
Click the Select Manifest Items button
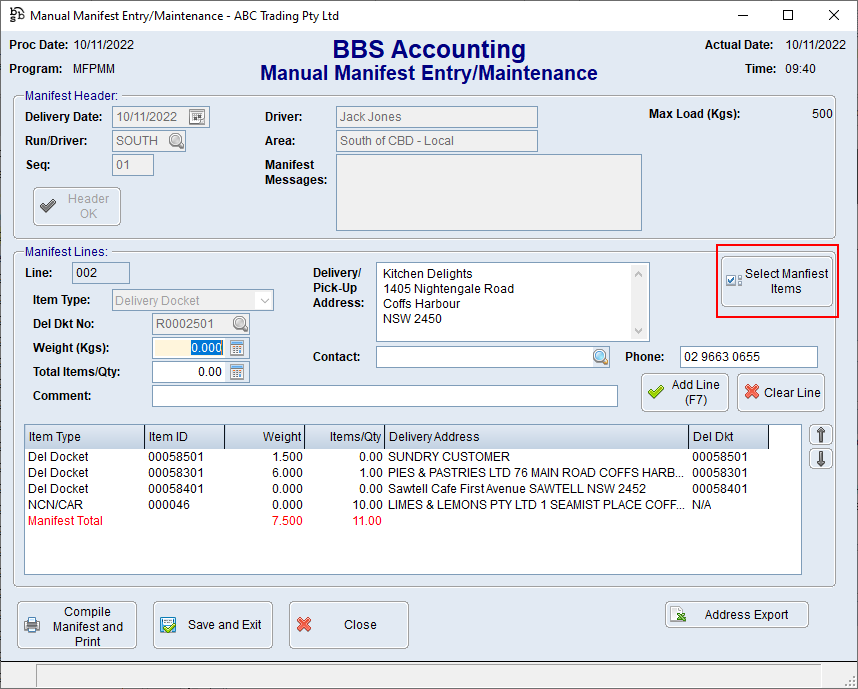point(777,281)
